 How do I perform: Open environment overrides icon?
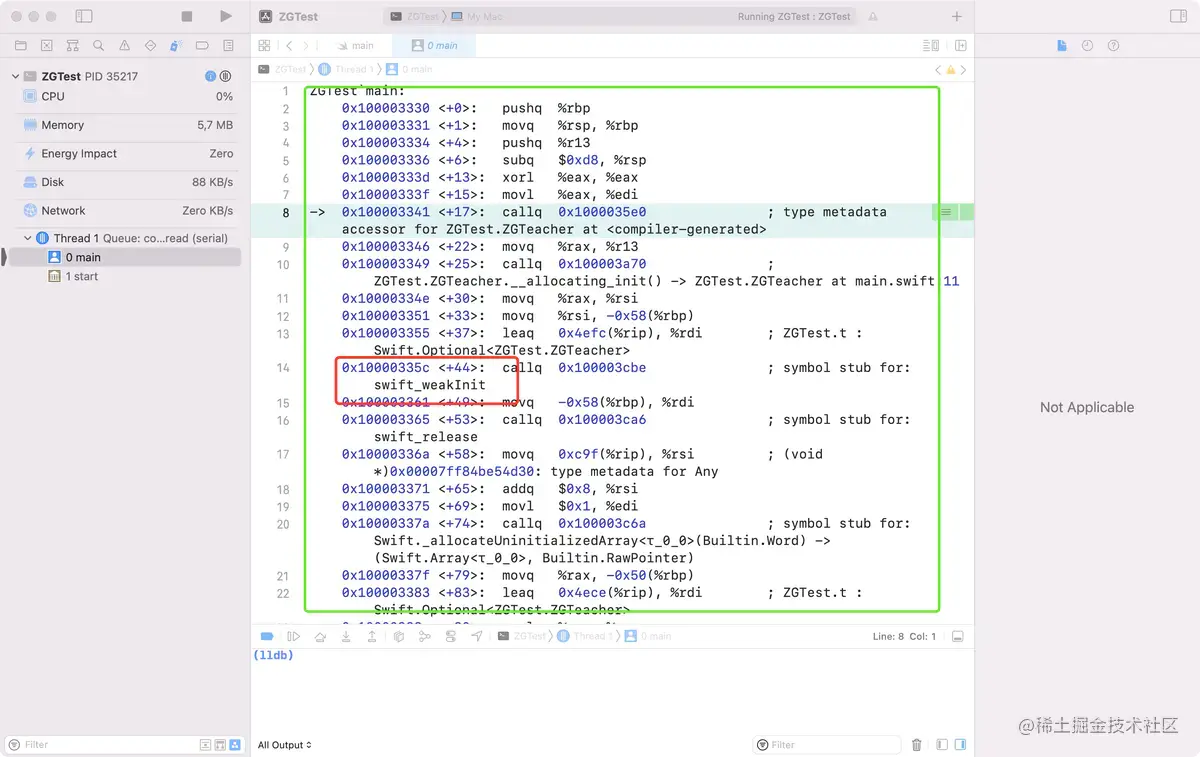coord(451,636)
